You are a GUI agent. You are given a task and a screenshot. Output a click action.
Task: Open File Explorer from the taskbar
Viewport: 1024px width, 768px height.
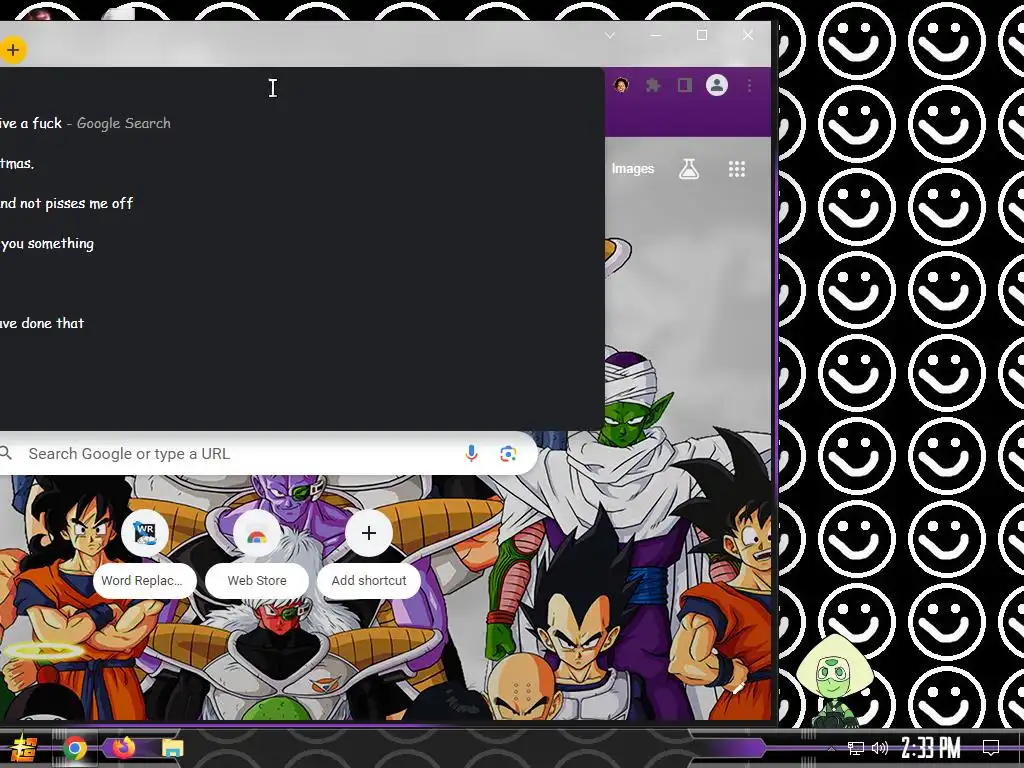(x=172, y=748)
